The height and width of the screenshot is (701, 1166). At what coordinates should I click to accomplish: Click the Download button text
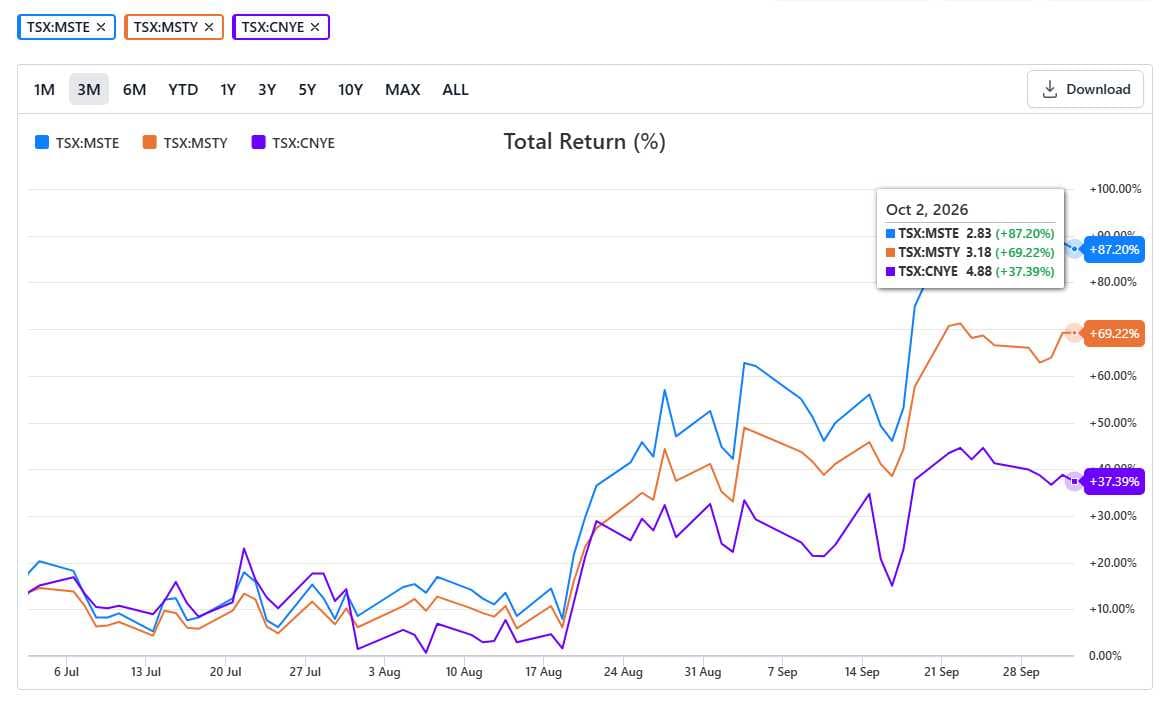1098,89
